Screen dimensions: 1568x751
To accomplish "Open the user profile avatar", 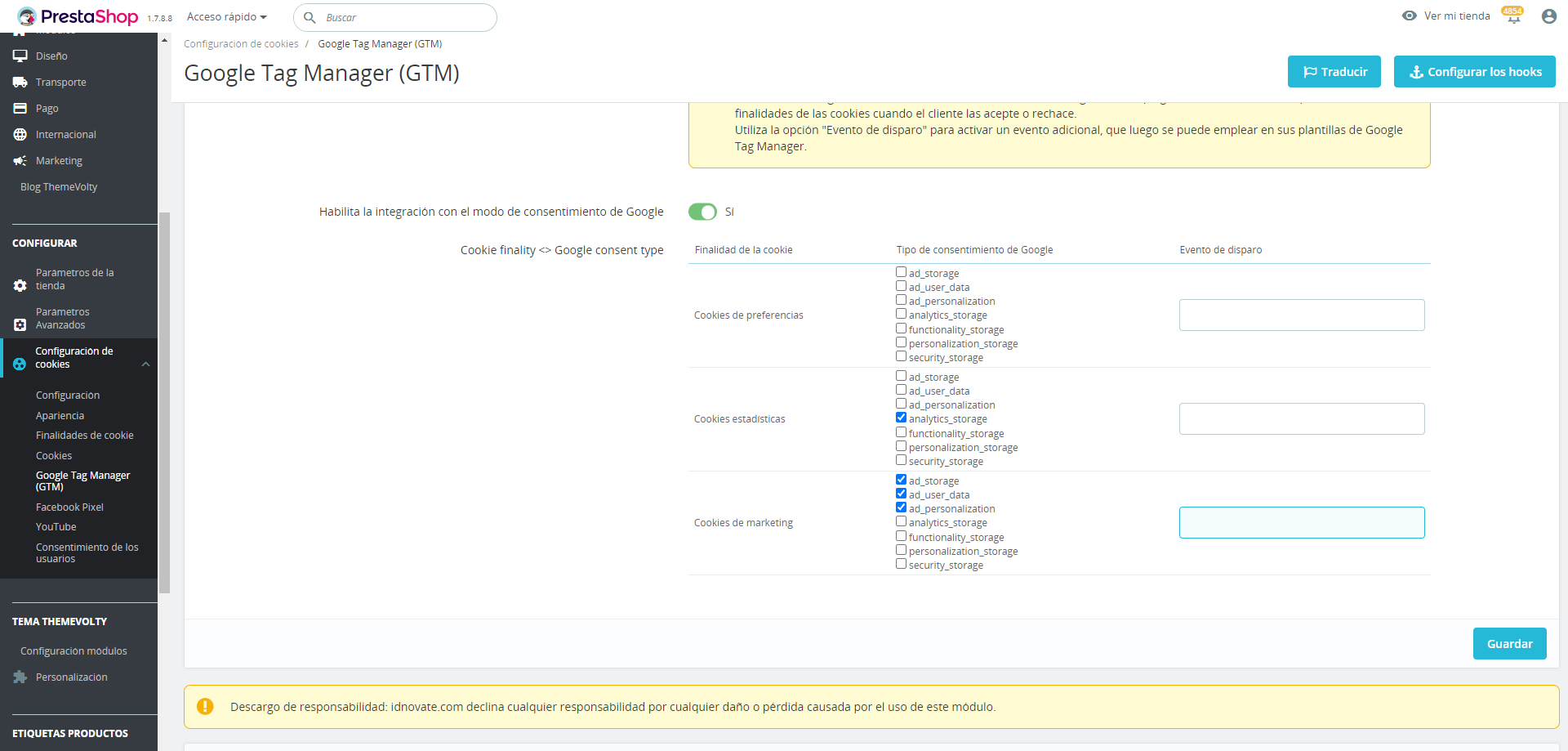I will pos(1548,16).
